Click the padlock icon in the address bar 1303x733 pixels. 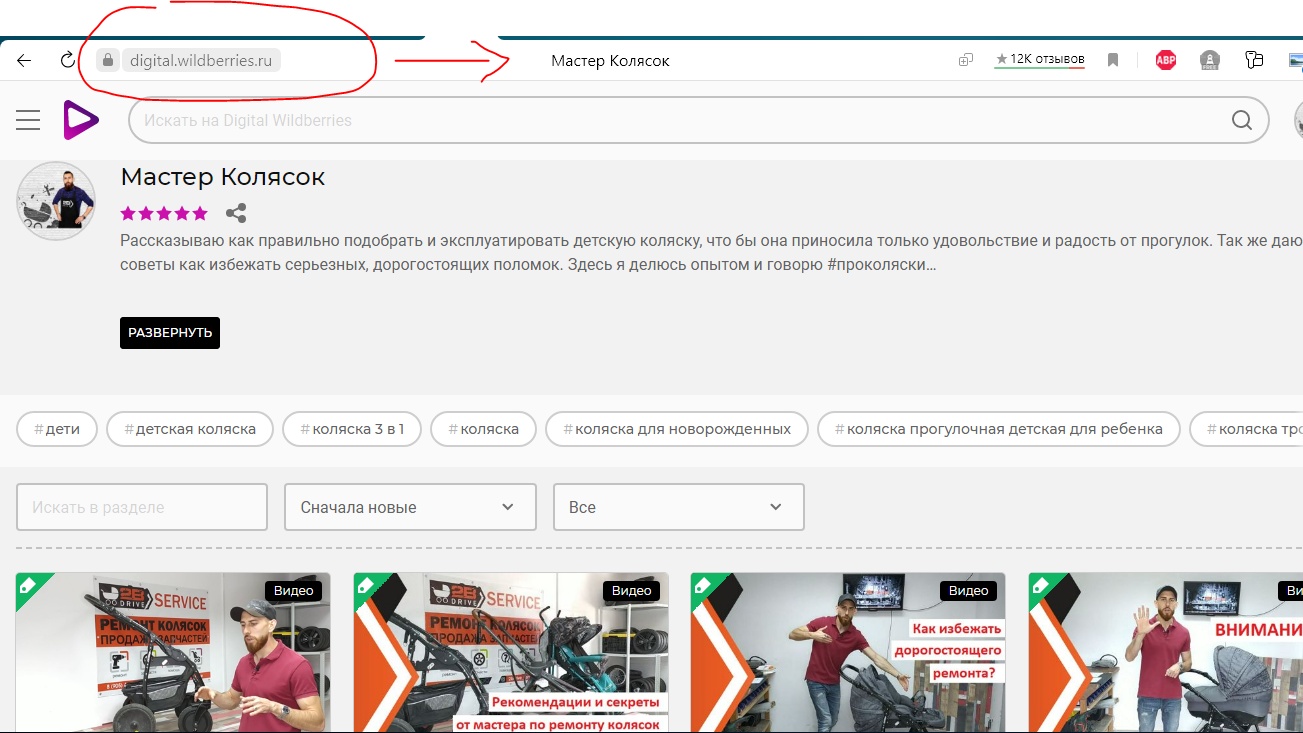point(110,60)
